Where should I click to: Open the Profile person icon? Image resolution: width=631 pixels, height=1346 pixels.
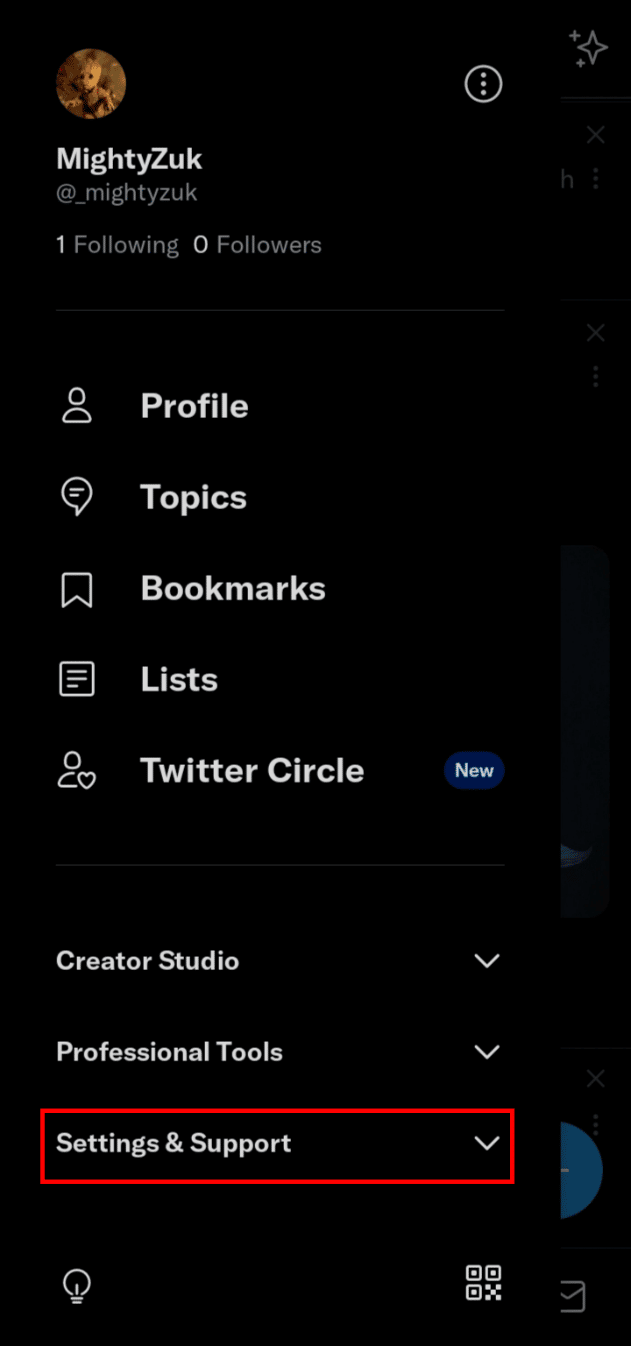click(77, 406)
